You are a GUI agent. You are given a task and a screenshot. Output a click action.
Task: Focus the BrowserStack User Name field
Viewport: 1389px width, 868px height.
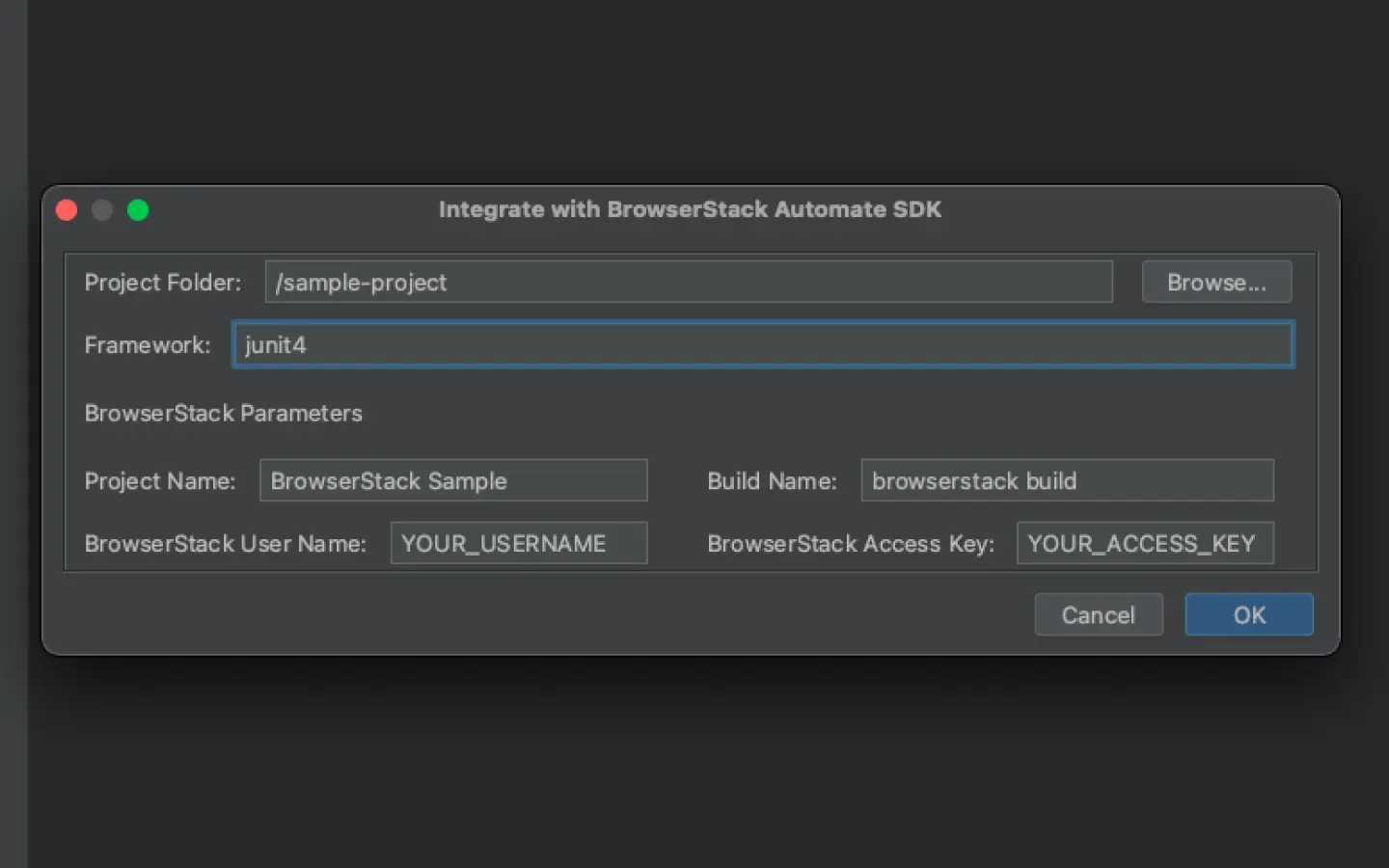point(518,544)
